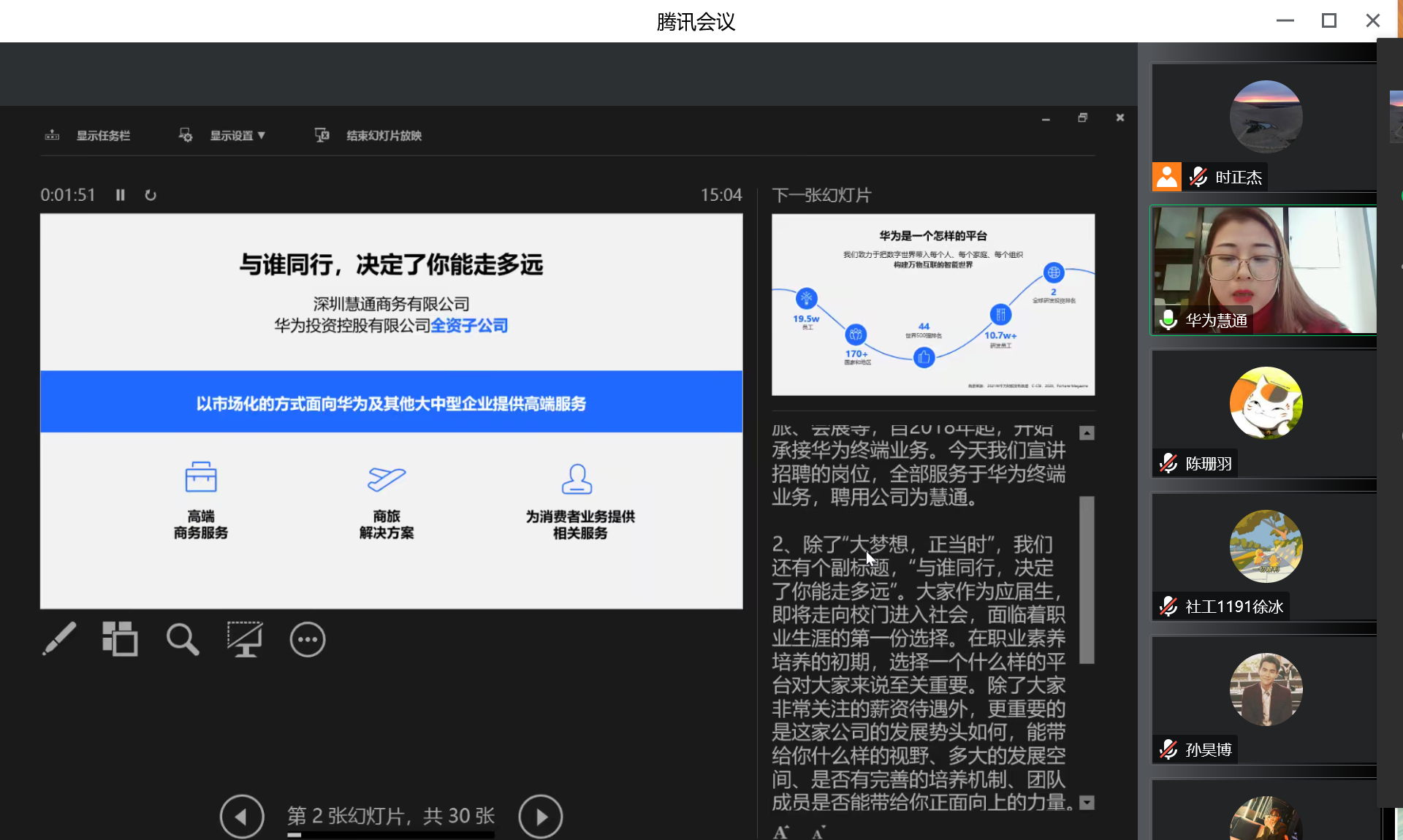Pause the presentation timer
1403x840 pixels.
point(121,195)
